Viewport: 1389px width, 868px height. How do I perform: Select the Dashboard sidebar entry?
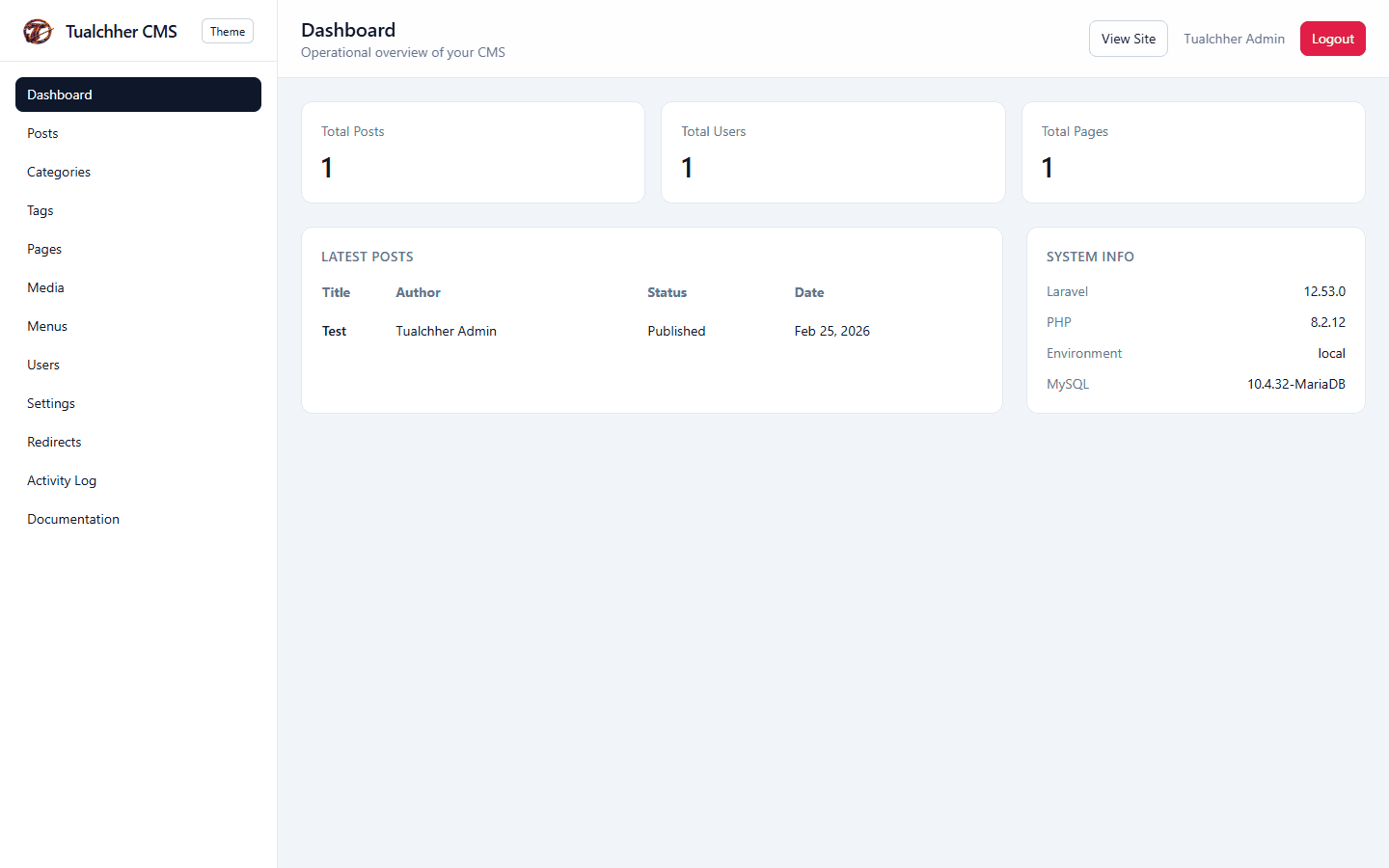point(60,95)
